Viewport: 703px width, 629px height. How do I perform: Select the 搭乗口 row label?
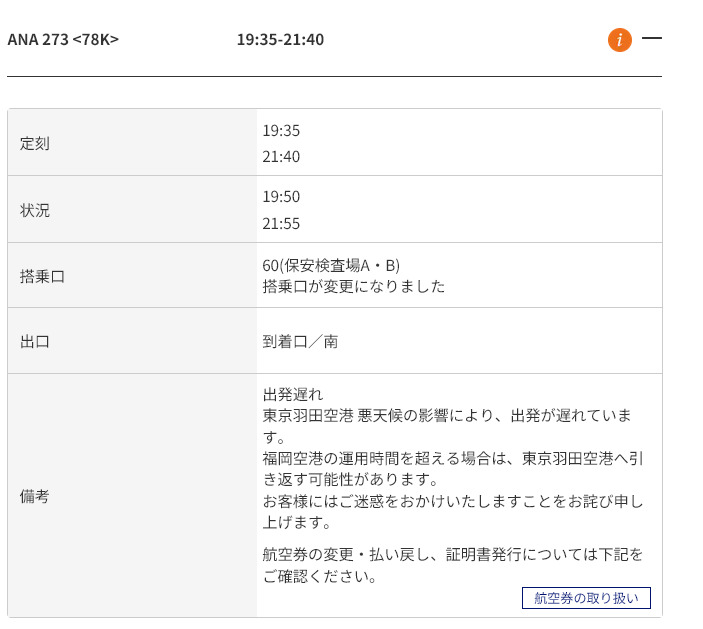click(x=42, y=276)
